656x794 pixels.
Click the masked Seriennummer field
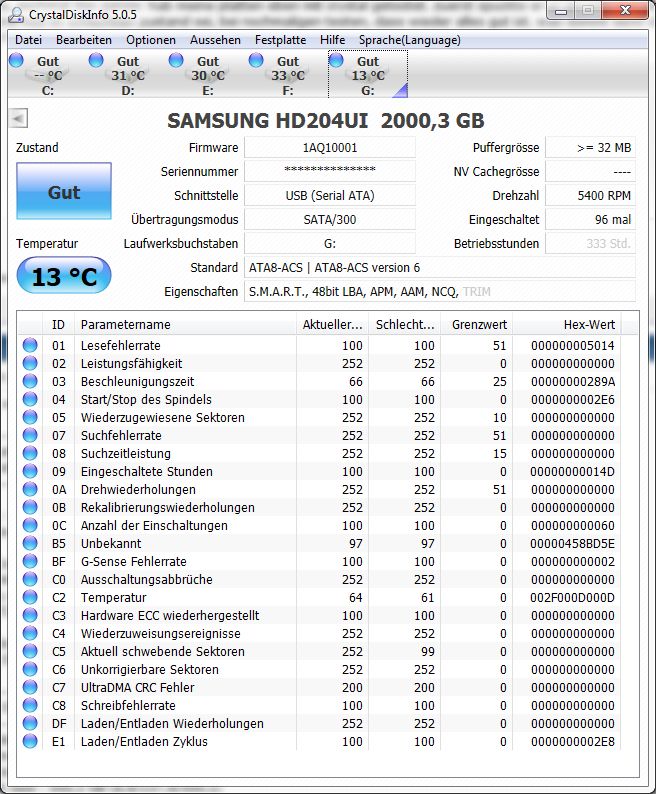(x=330, y=171)
